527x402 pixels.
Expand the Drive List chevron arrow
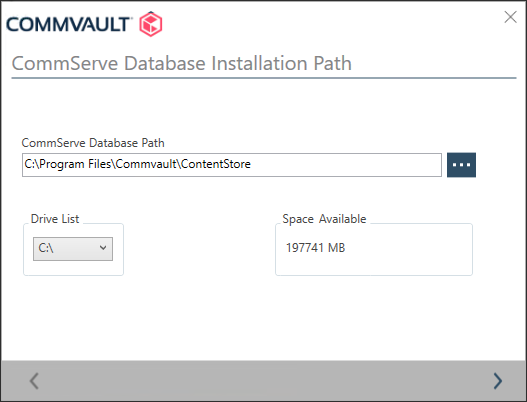[103, 248]
